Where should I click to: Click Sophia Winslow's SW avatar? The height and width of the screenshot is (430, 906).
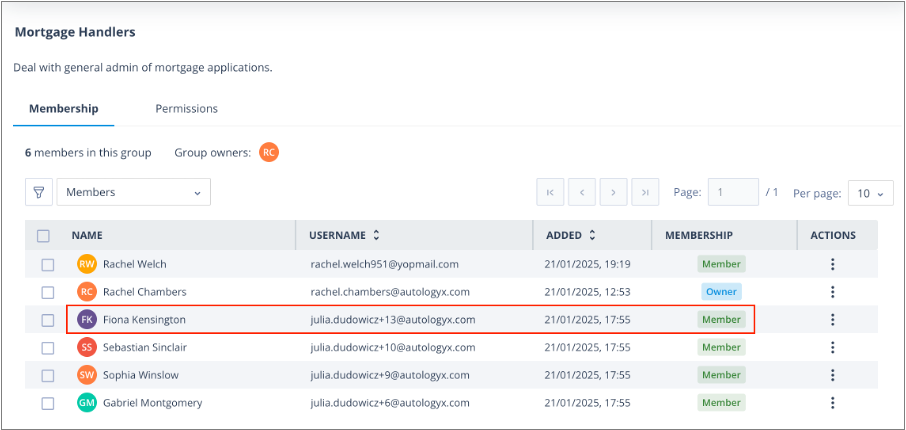click(x=87, y=375)
